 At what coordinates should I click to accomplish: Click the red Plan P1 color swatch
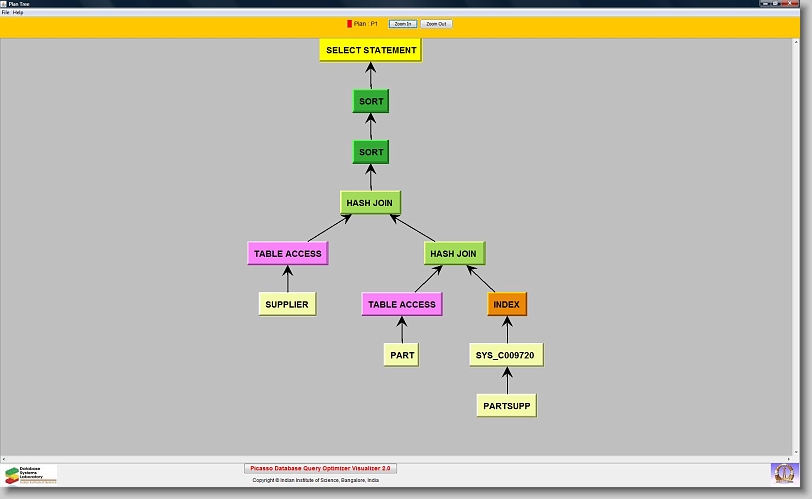click(x=349, y=23)
